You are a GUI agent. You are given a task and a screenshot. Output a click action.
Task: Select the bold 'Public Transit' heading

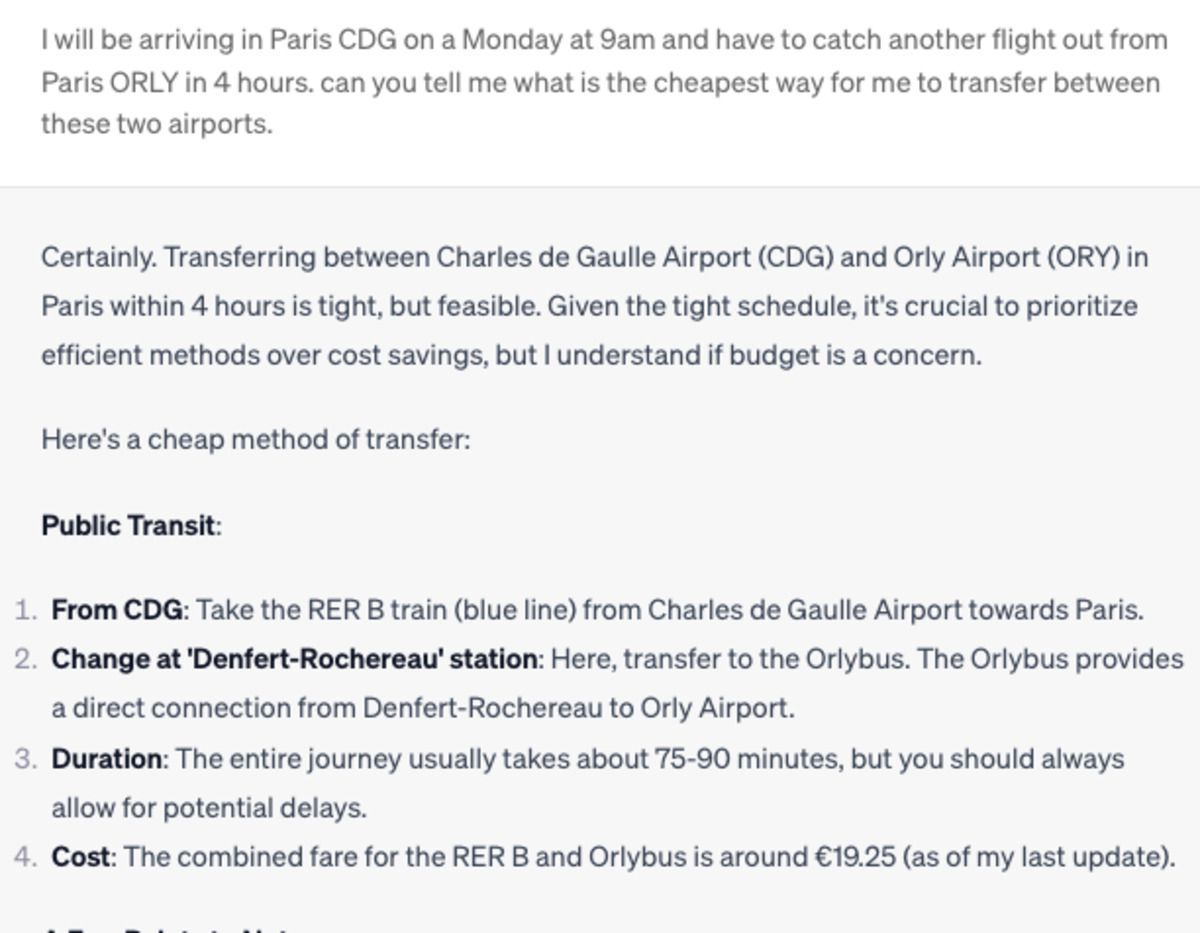coord(128,525)
